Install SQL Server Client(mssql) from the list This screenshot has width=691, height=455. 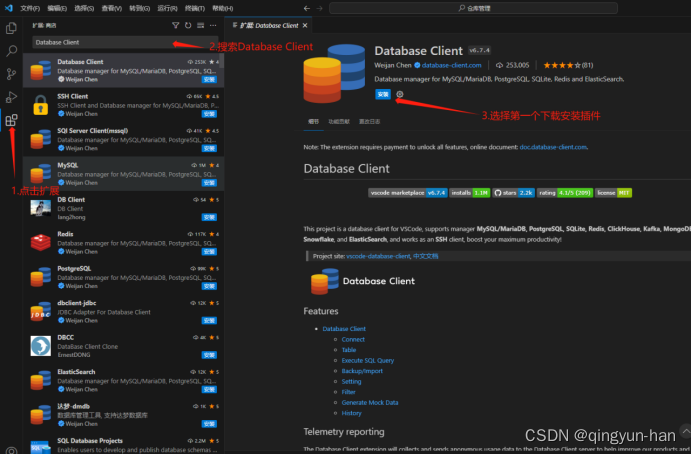click(209, 148)
